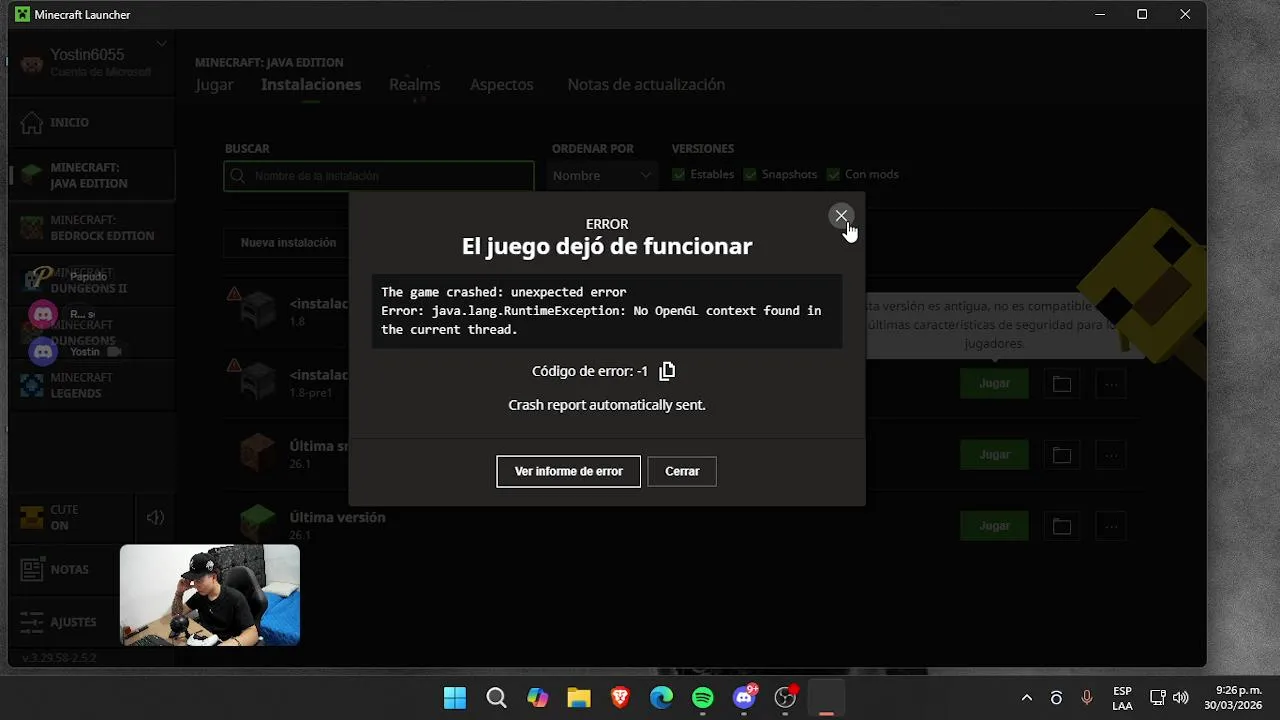Screen dimensions: 1280x720
Task: Open volume control in the system tray
Action: 1180,698
